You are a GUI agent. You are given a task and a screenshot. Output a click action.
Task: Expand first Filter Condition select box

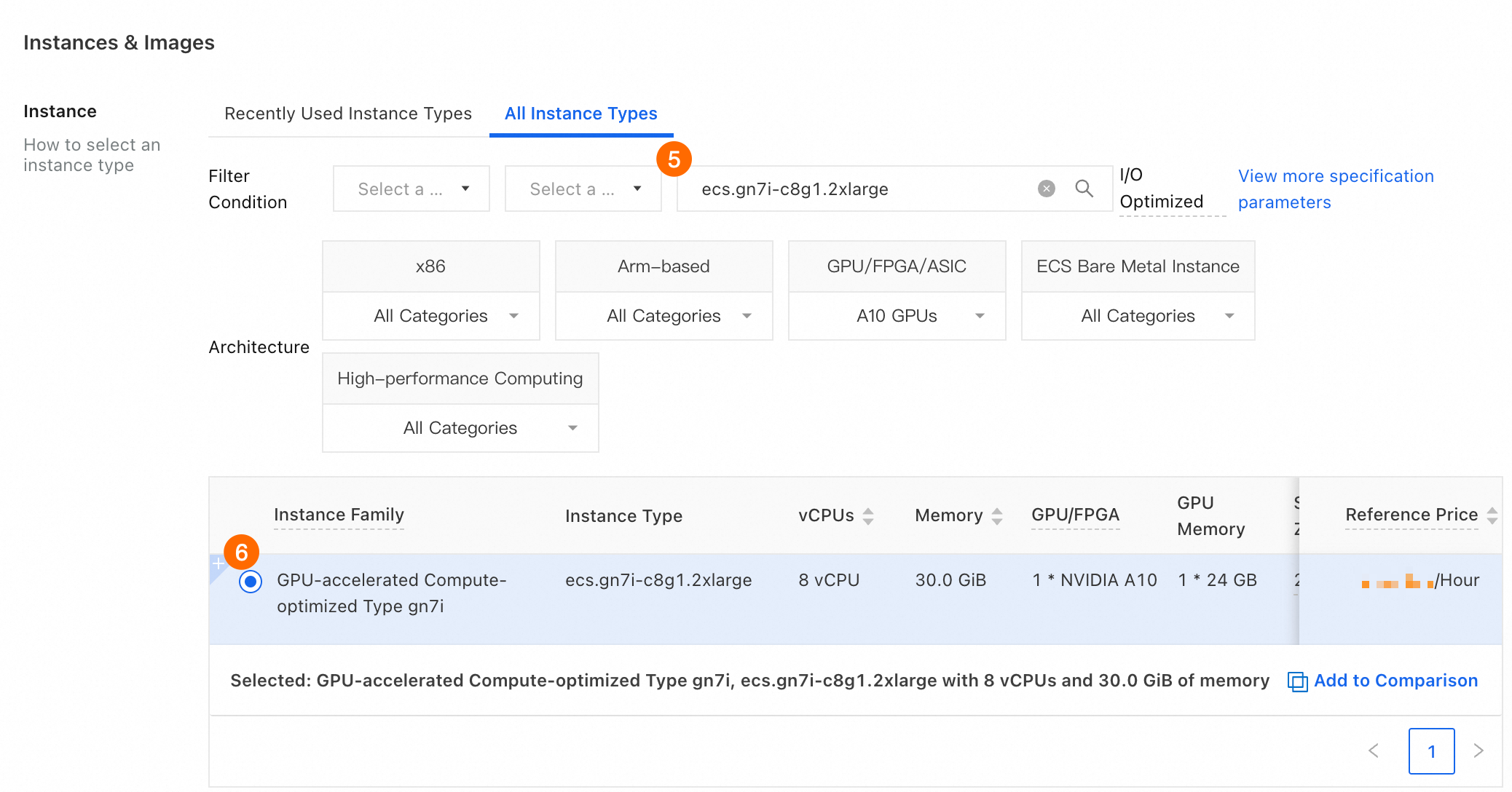(x=411, y=189)
